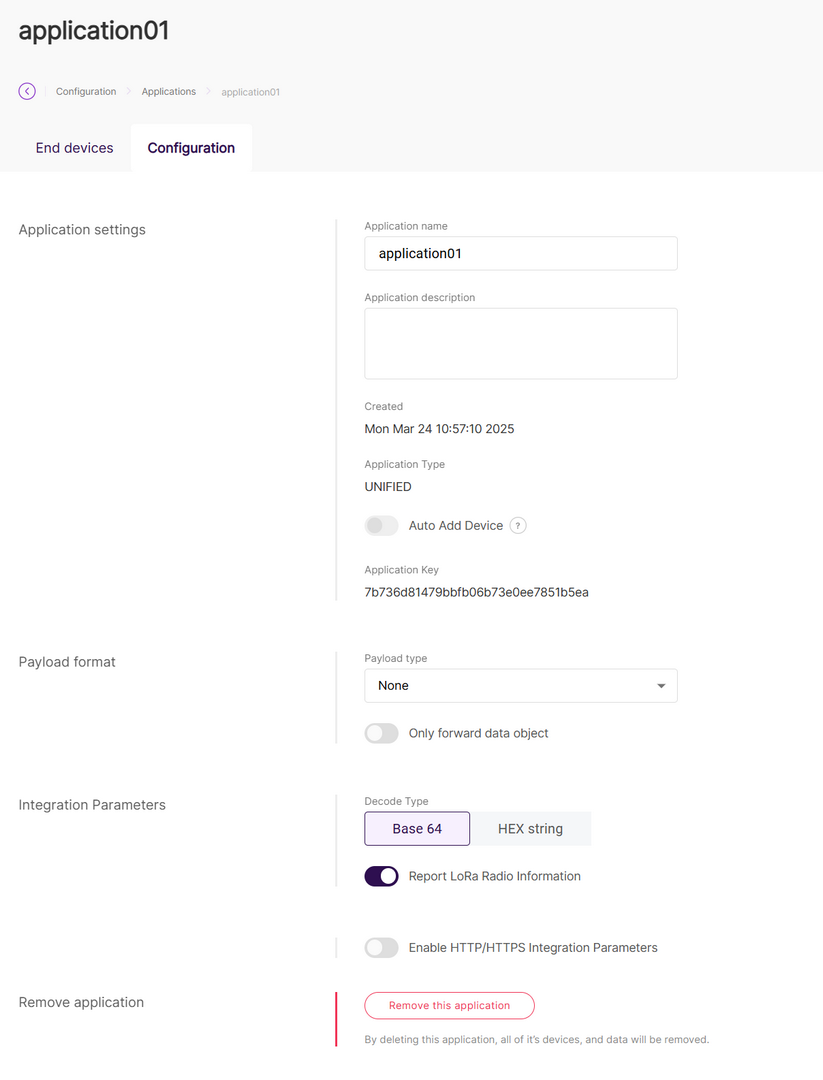Click the UNIFIED application type value

pyautogui.click(x=388, y=487)
